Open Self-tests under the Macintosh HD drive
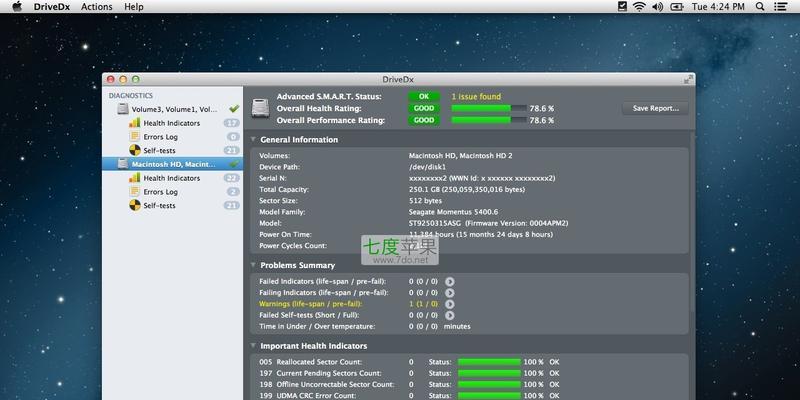 click(172, 206)
